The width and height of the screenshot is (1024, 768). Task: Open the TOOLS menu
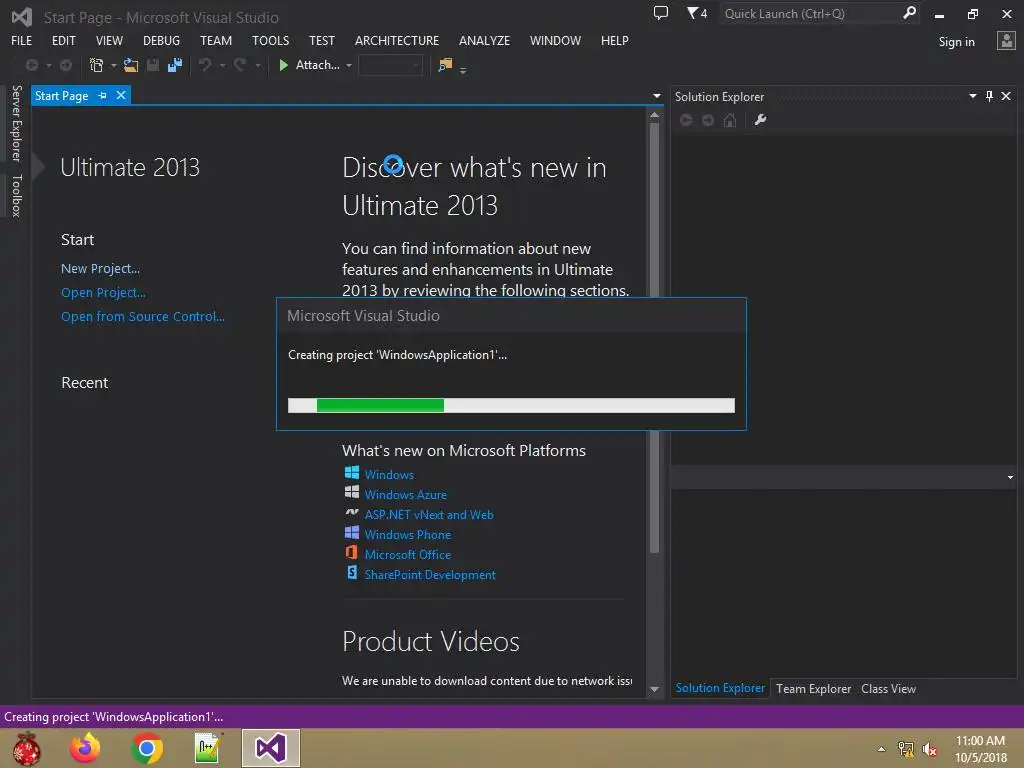[x=270, y=40]
